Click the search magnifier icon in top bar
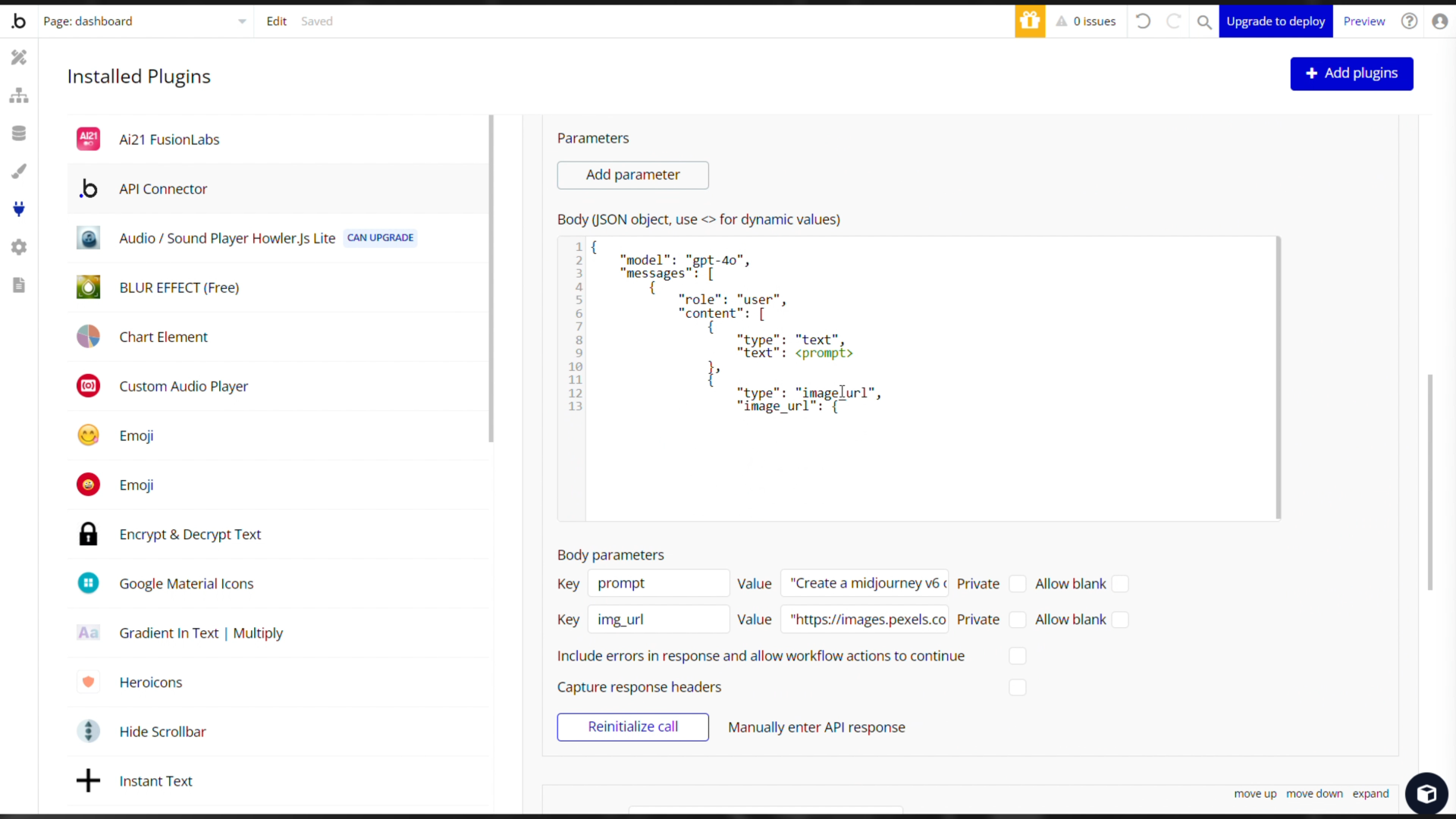Image resolution: width=1456 pixels, height=819 pixels. coord(1203,21)
